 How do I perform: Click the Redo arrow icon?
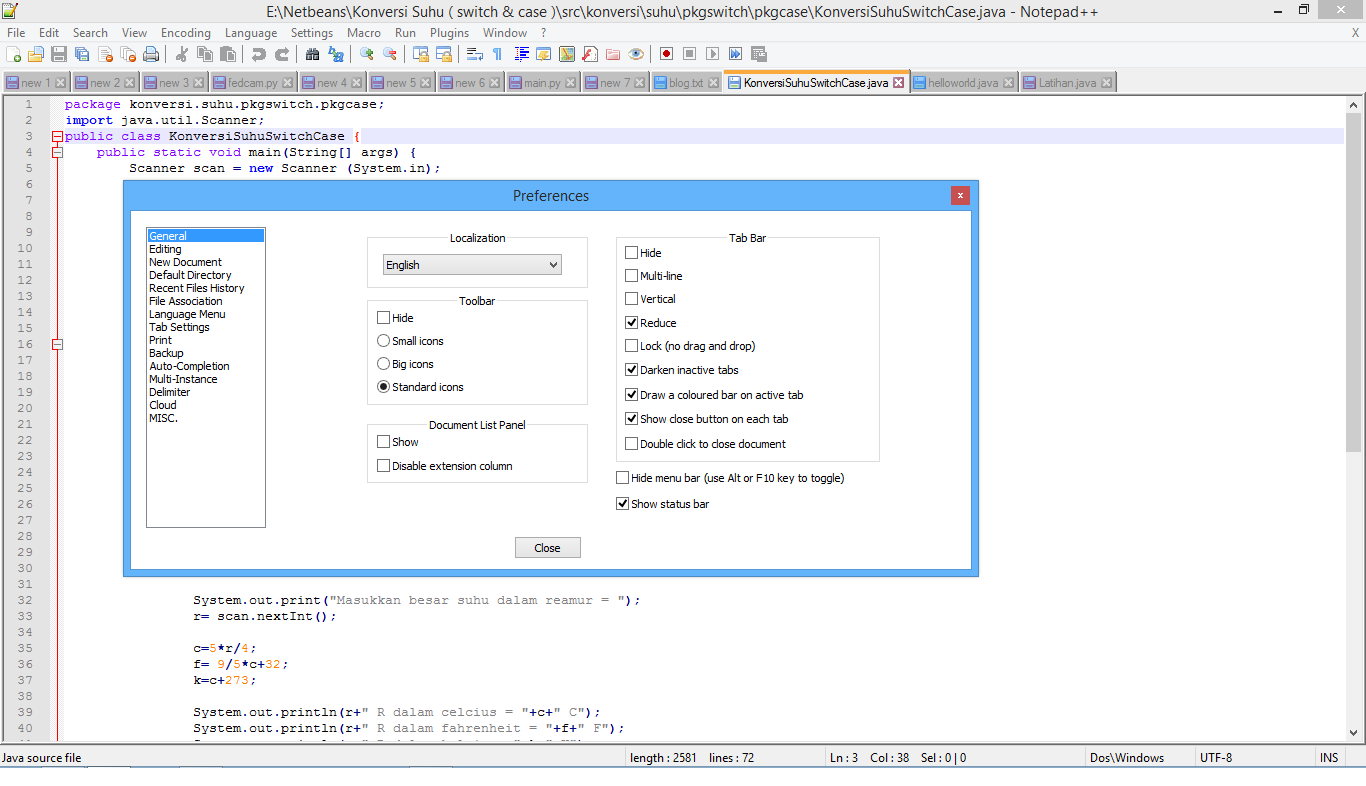pos(282,54)
